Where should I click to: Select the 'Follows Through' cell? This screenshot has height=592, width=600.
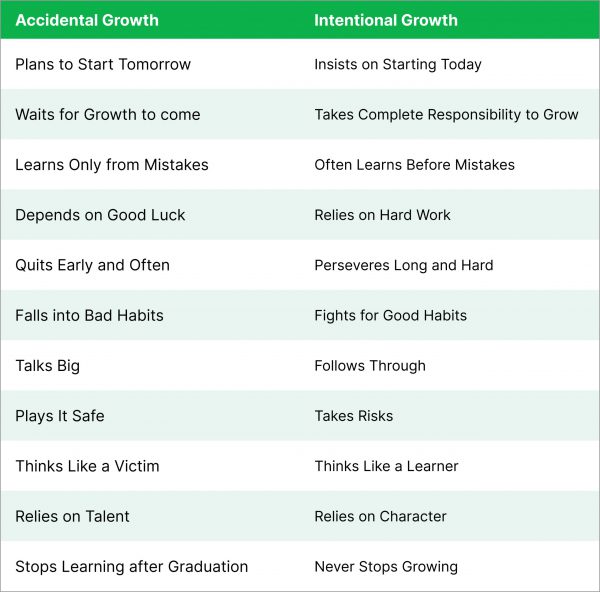[x=370, y=365]
